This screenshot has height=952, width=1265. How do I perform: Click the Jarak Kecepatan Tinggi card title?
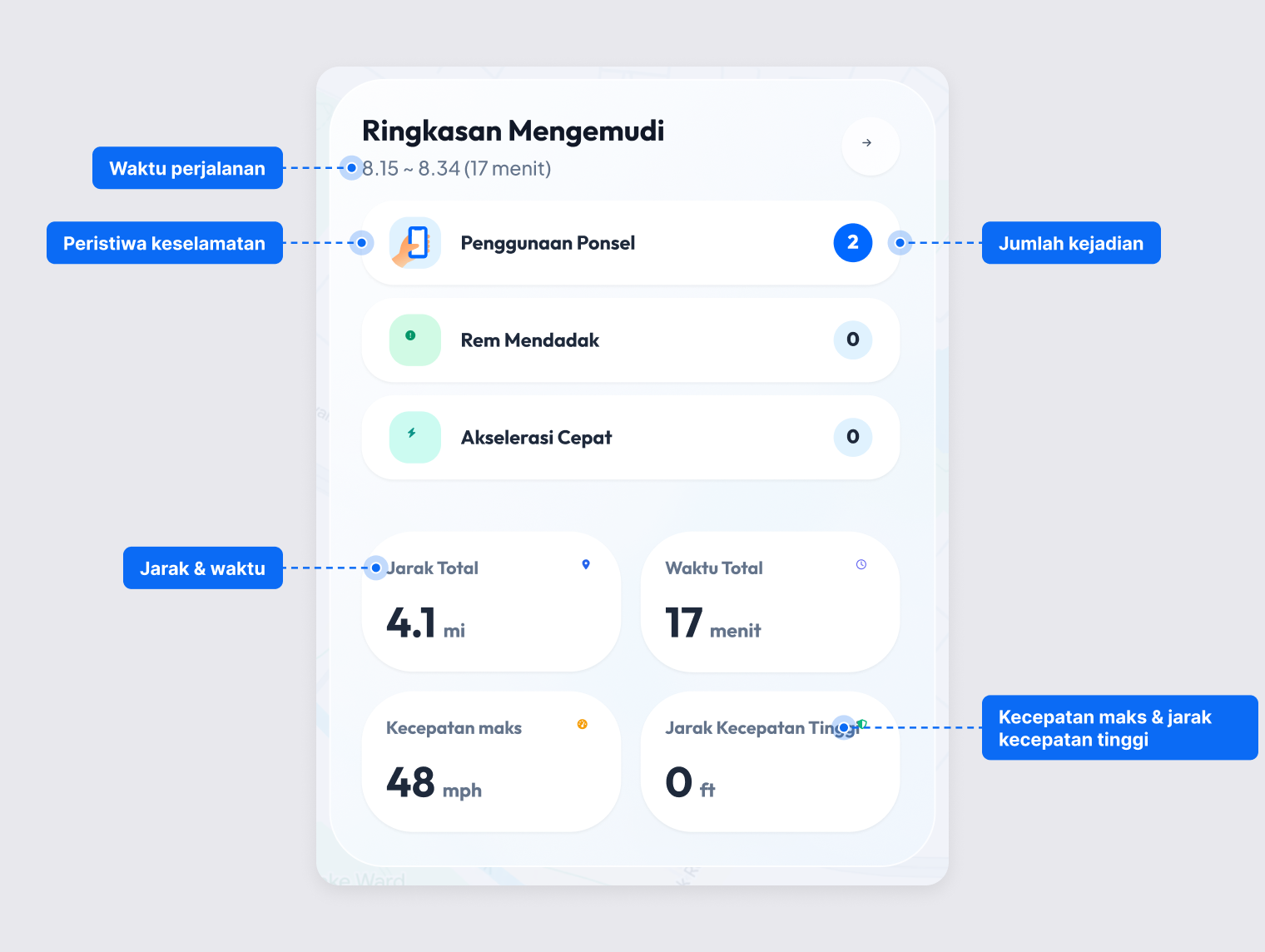761,728
